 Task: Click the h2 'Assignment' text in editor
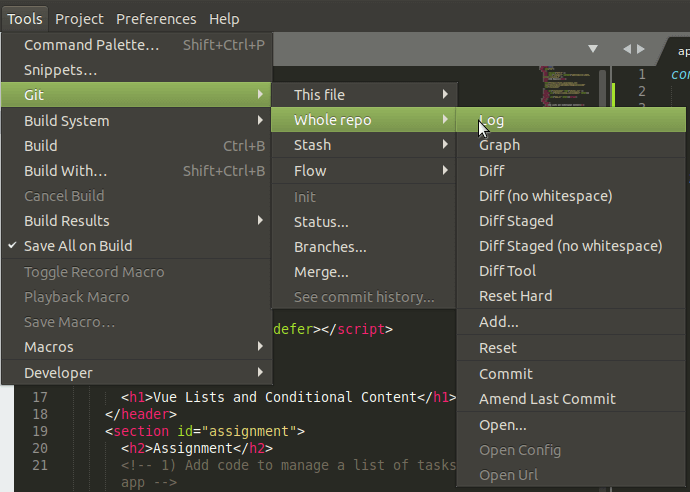(x=193, y=448)
